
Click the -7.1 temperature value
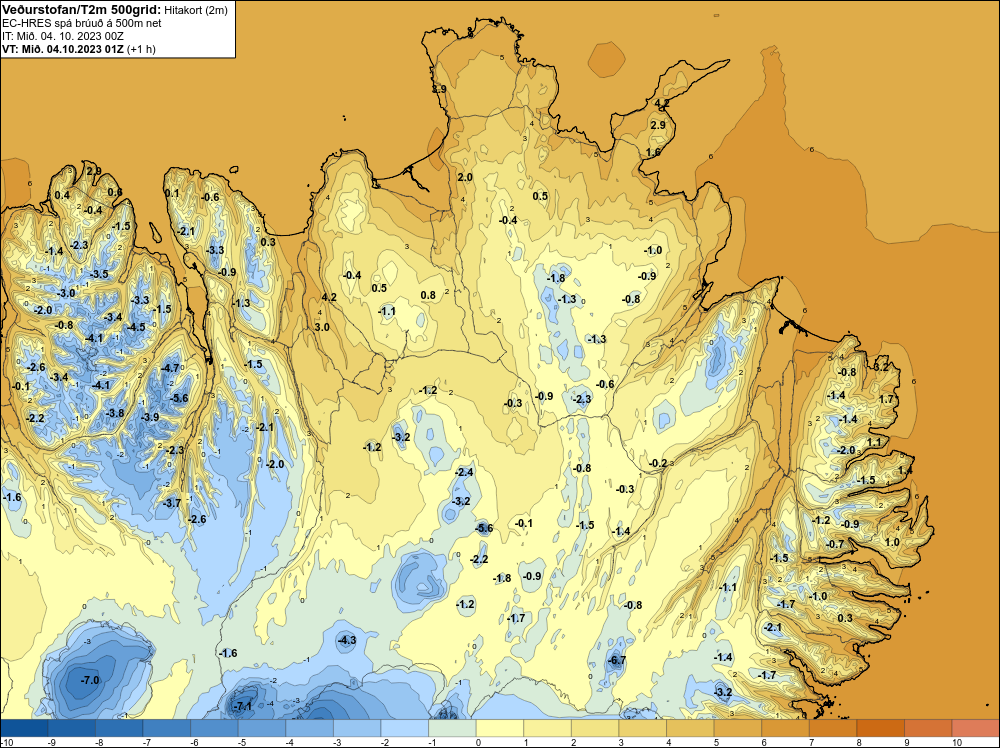click(243, 707)
